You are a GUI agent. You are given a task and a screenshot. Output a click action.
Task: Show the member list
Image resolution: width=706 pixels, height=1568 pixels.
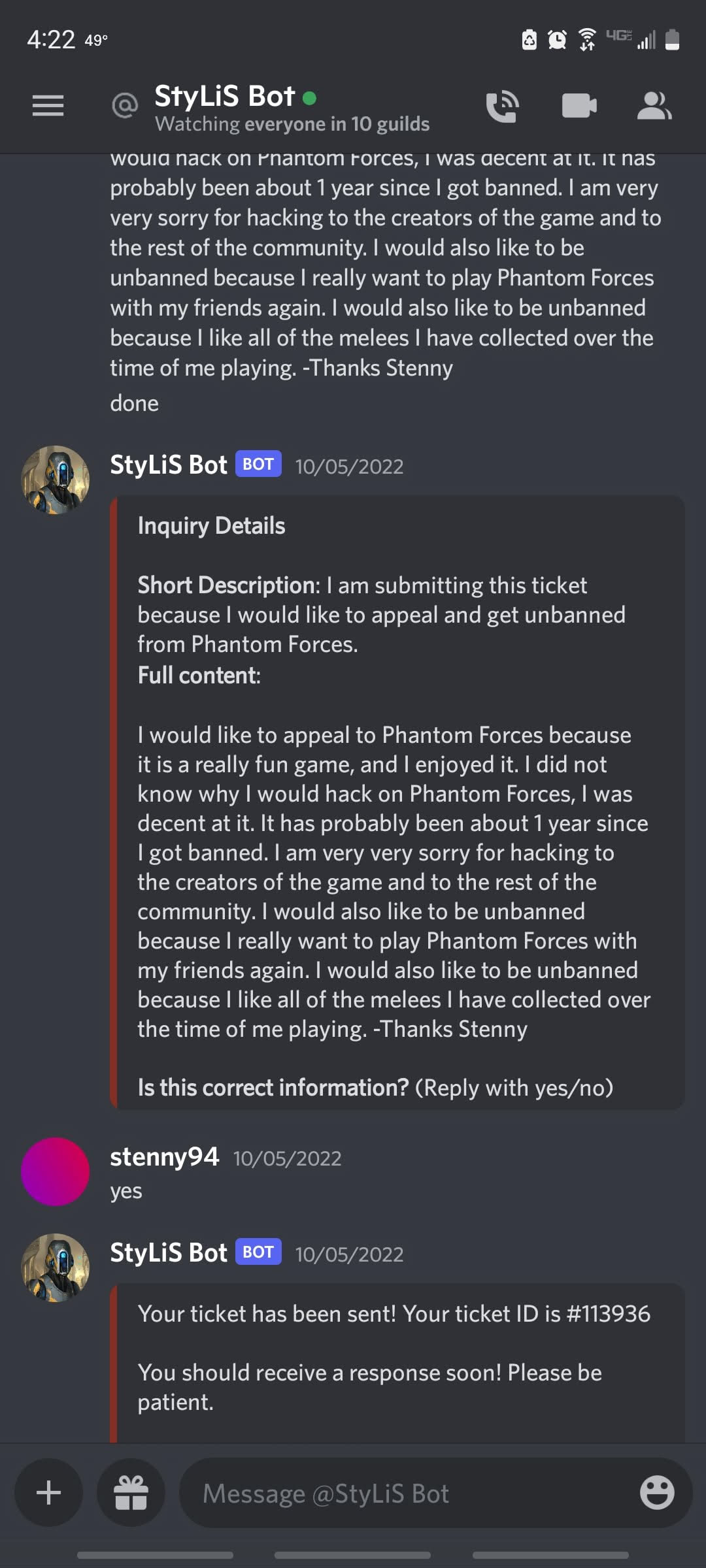coord(654,106)
